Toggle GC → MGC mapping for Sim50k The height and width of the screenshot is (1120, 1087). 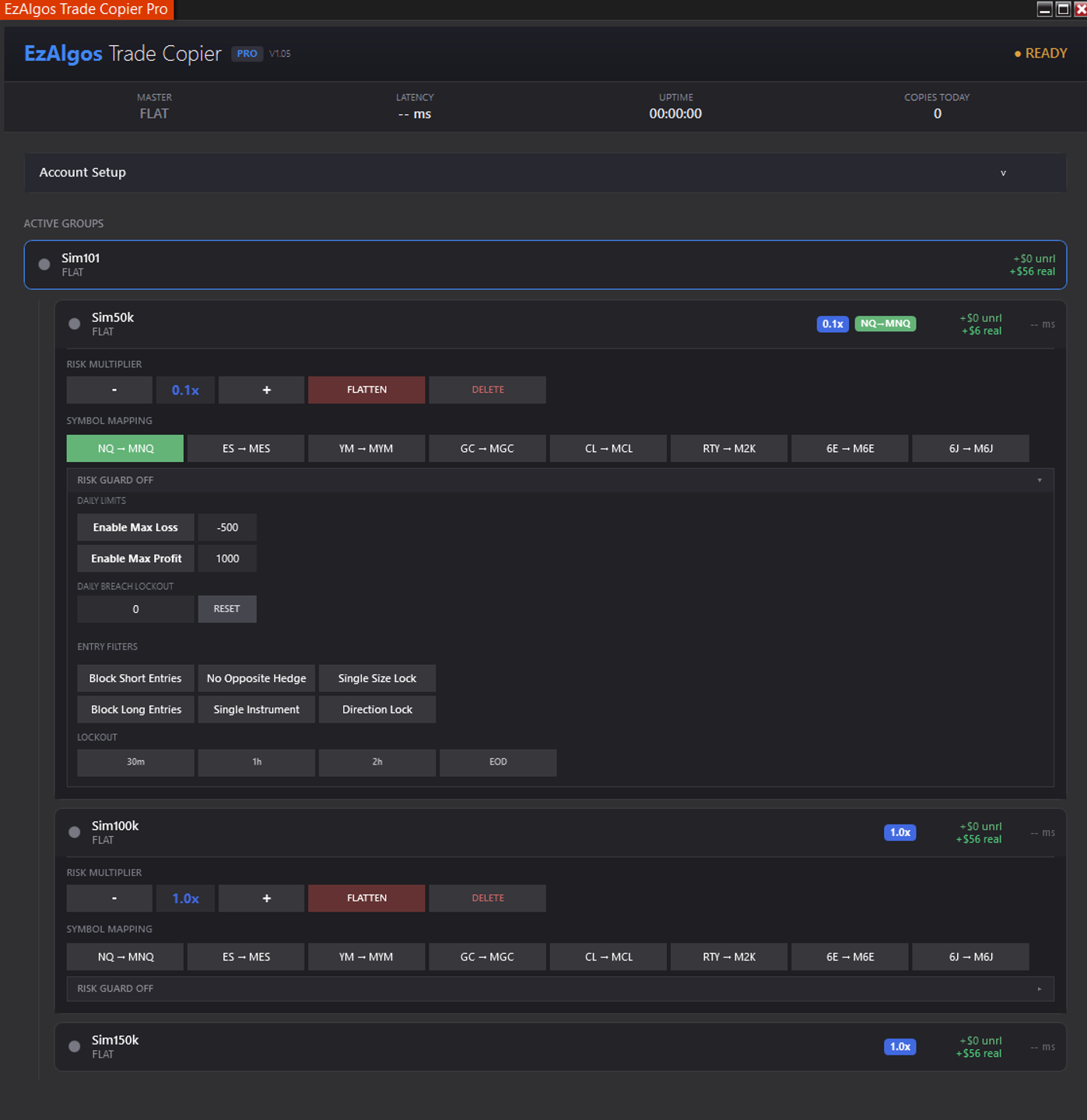pyautogui.click(x=487, y=449)
